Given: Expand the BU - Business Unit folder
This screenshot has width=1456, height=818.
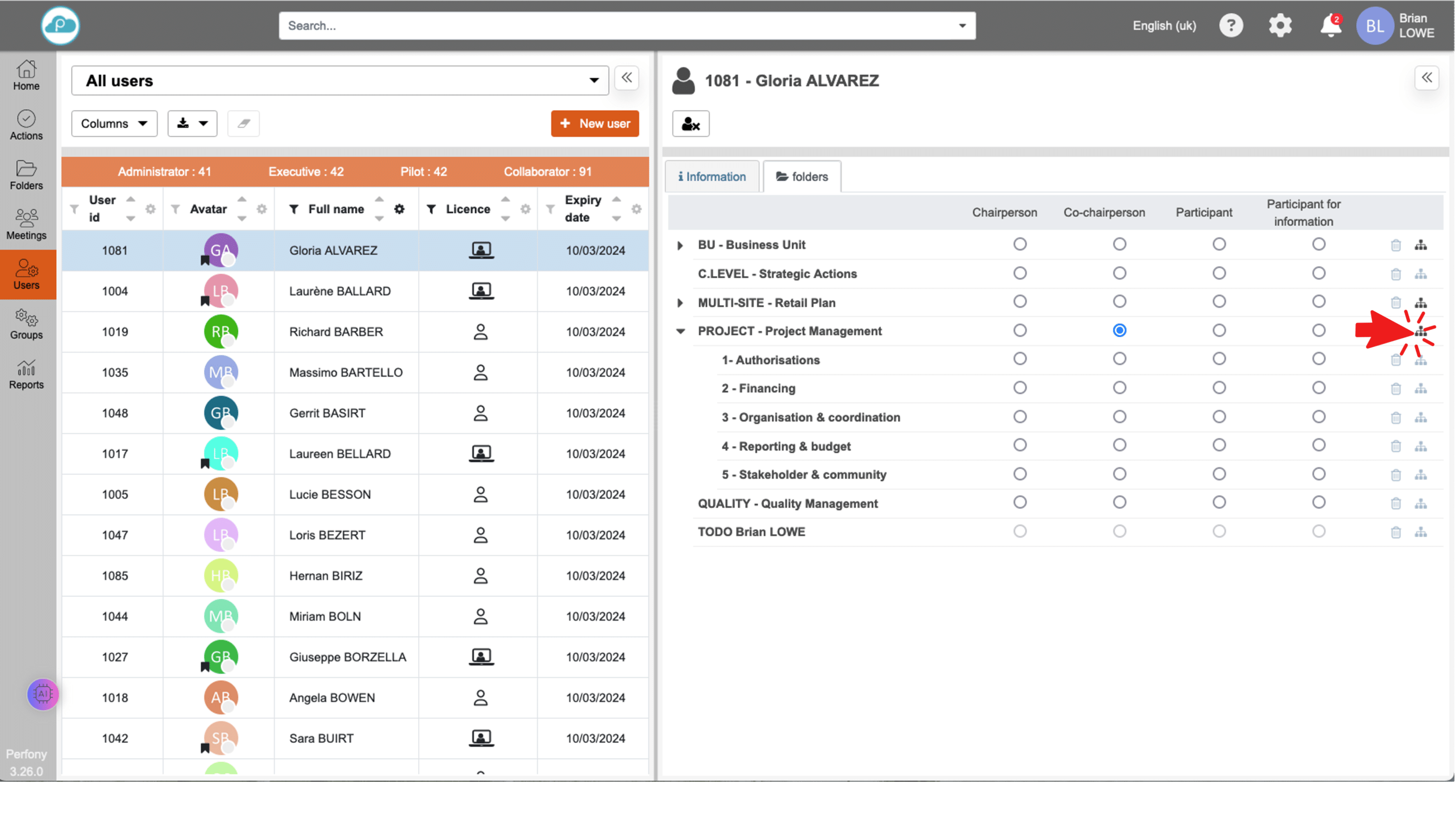Looking at the screenshot, I should [680, 245].
